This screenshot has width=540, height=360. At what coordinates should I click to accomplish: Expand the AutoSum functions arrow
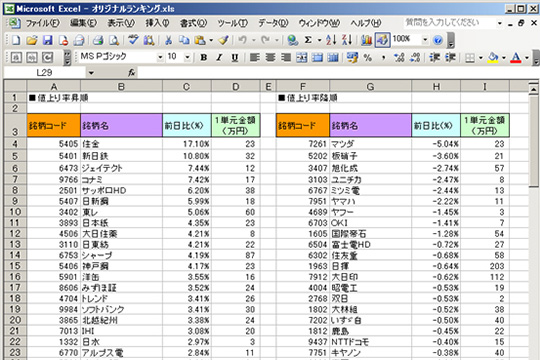pos(319,40)
